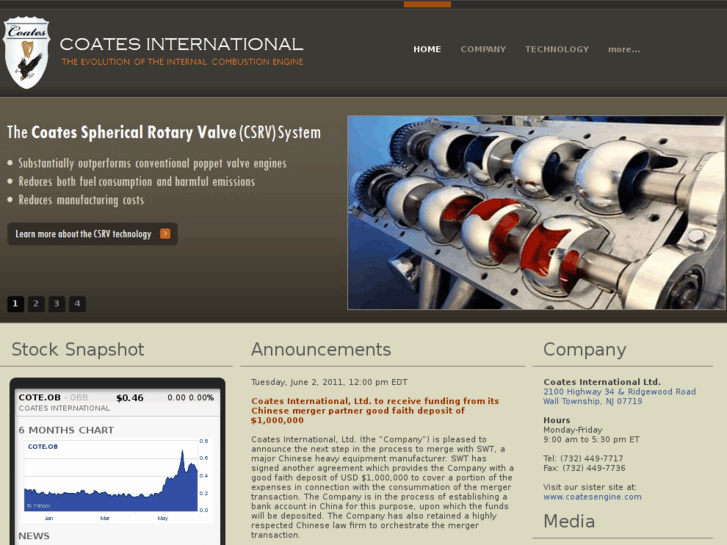Open the 2100 Highway 34 address link
This screenshot has width=727, height=545.
click(x=619, y=391)
